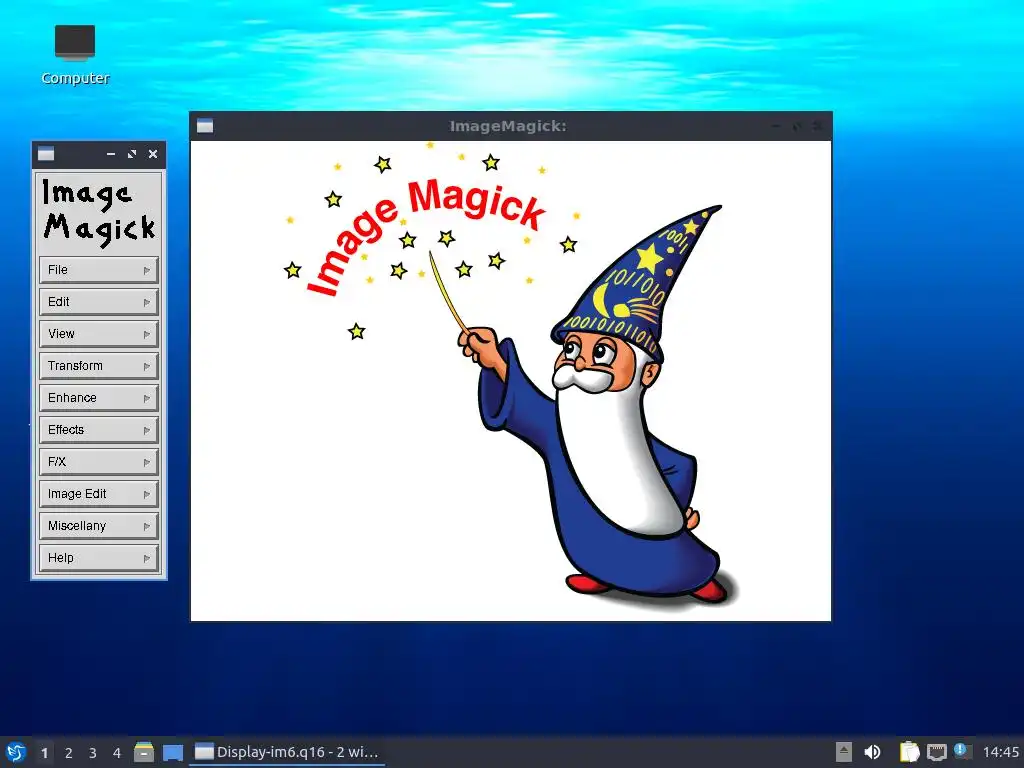
Task: Click the image window's title bar icon
Action: click(x=205, y=126)
